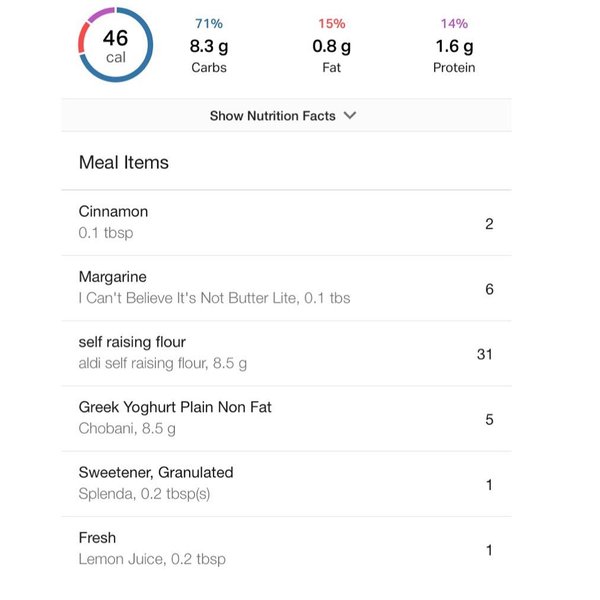Click the 15% Fat macro value
The height and width of the screenshot is (600, 600).
(x=332, y=45)
